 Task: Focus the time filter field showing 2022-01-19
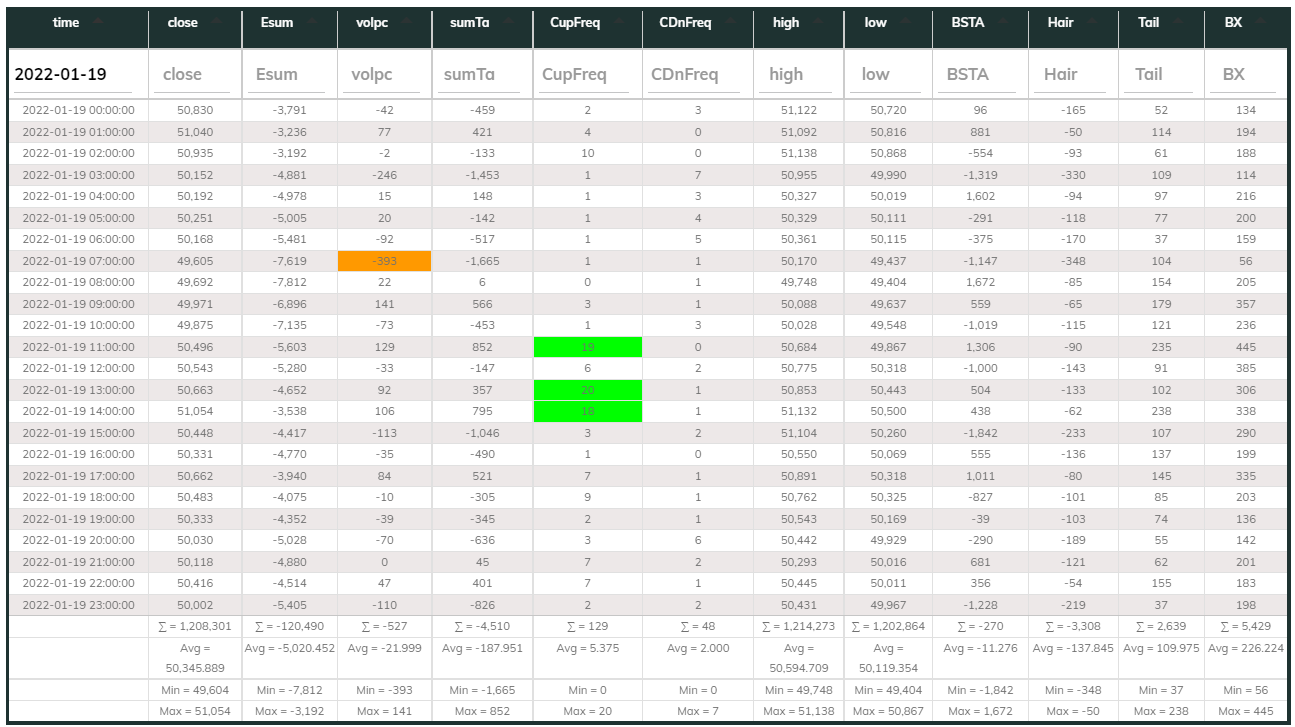click(x=73, y=75)
